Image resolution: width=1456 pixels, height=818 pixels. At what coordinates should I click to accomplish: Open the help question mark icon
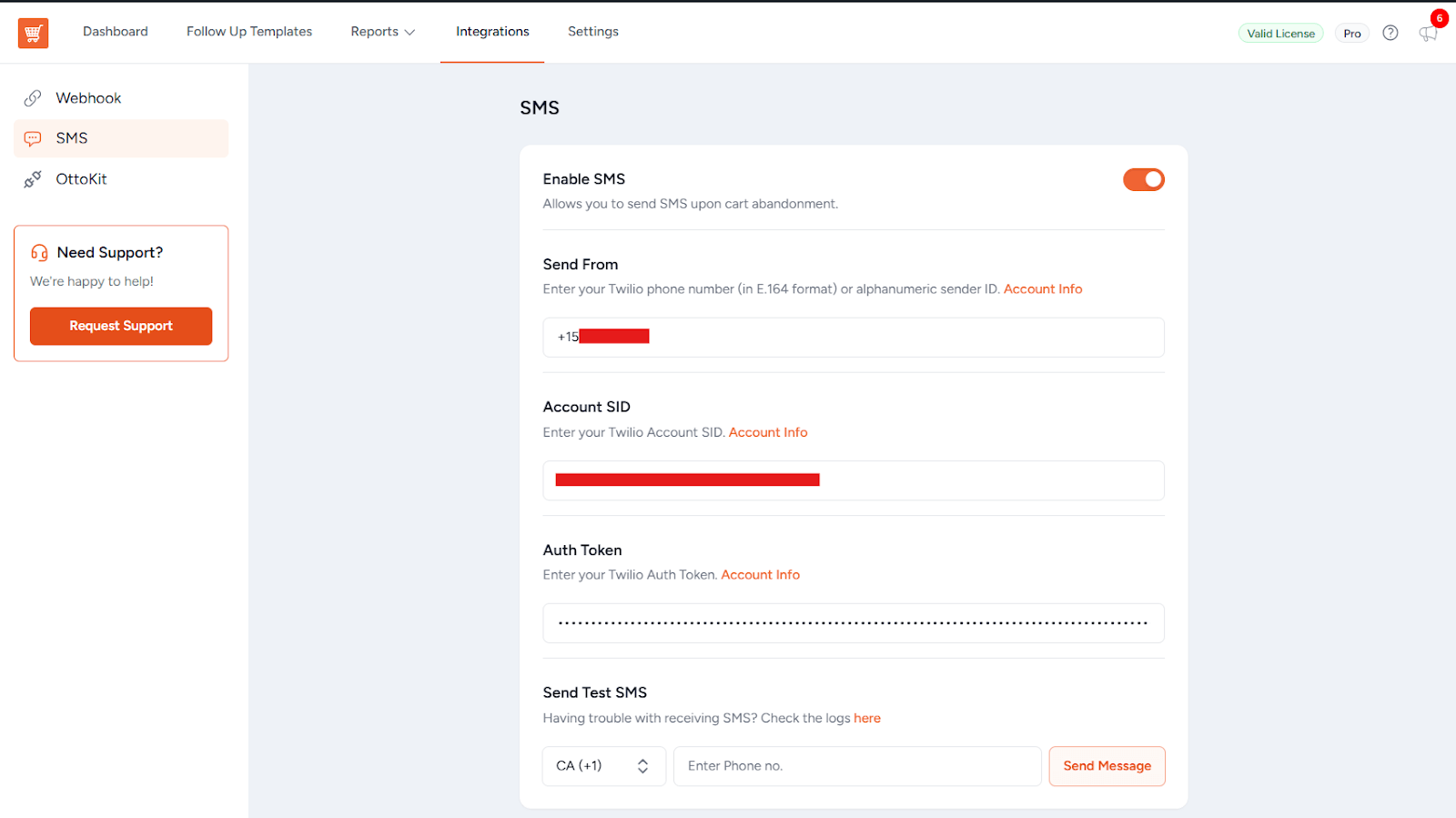[1390, 33]
